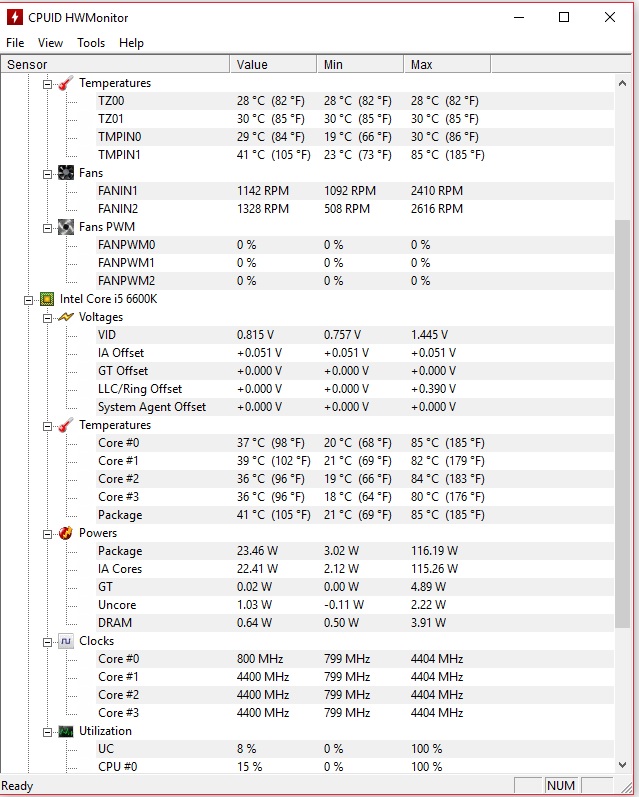Collapse the Voltages section

(47, 318)
